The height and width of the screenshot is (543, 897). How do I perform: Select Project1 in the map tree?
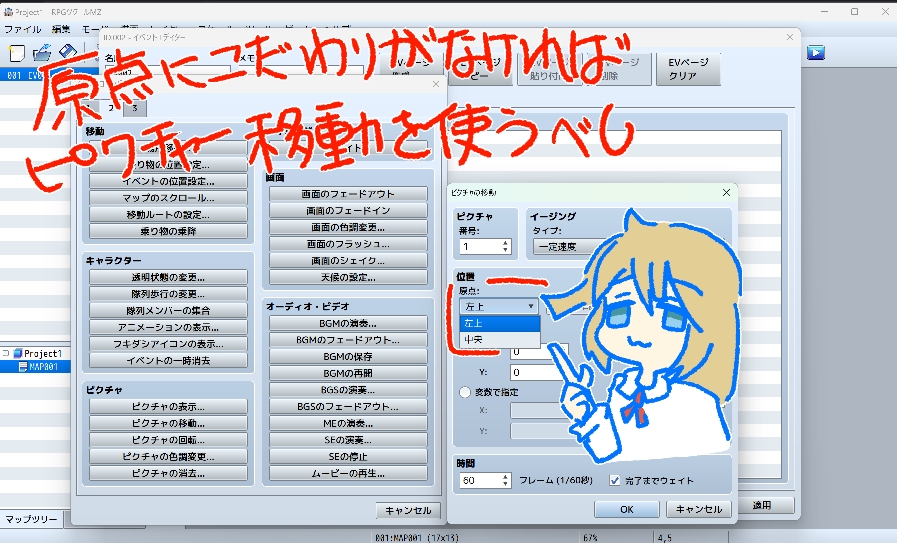pos(42,354)
